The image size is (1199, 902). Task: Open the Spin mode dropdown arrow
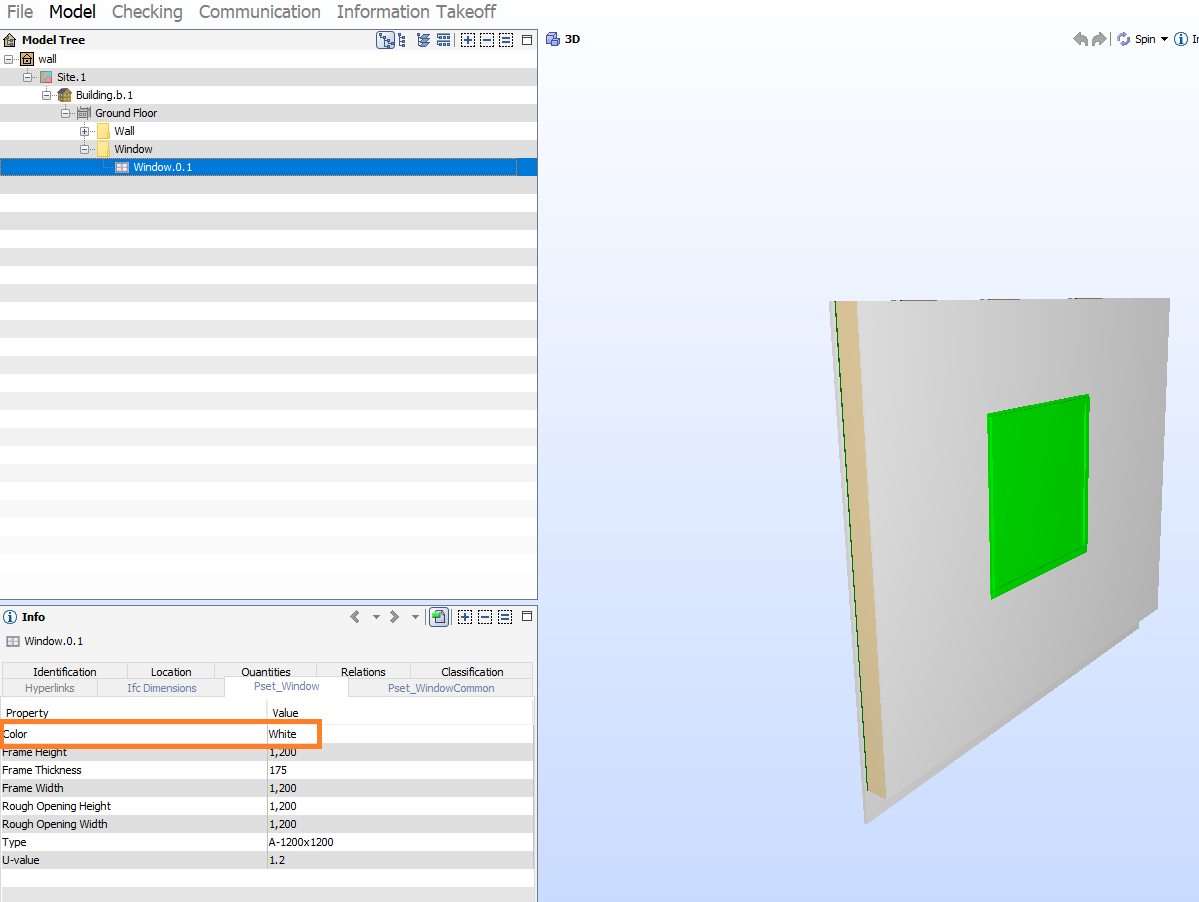coord(1164,39)
